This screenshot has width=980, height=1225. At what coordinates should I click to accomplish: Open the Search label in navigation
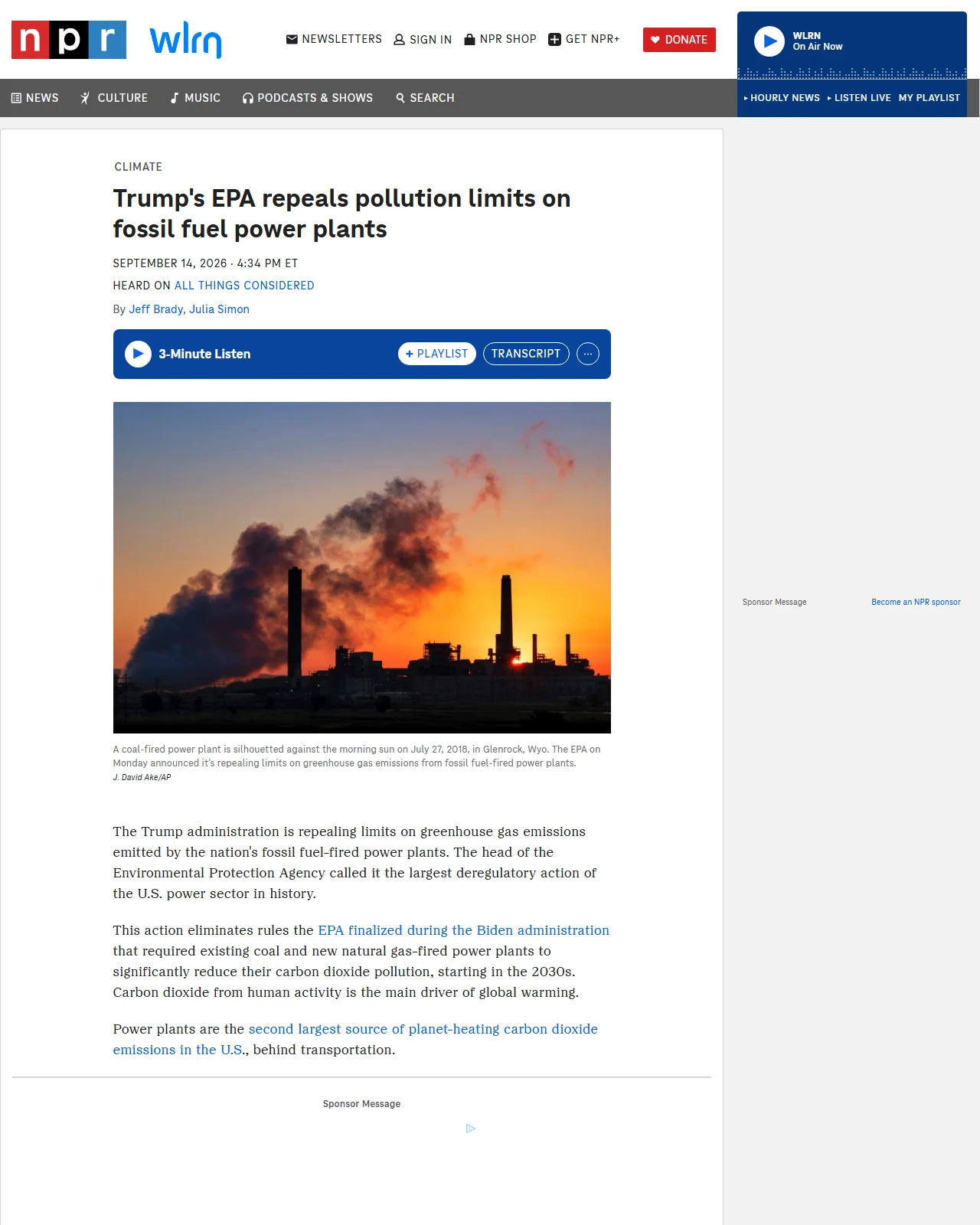click(432, 98)
